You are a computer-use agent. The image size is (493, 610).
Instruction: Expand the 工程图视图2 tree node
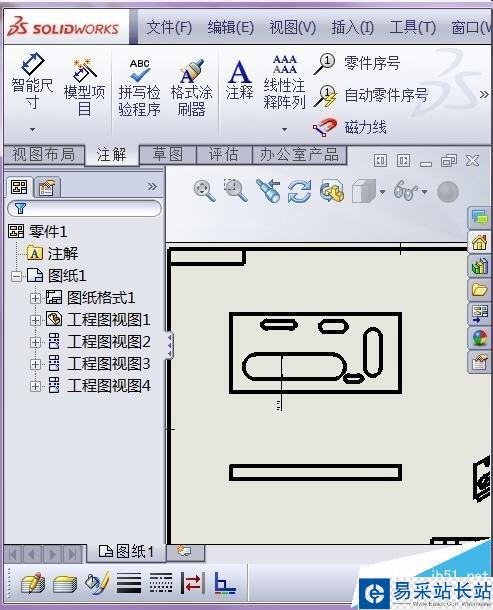[35, 342]
